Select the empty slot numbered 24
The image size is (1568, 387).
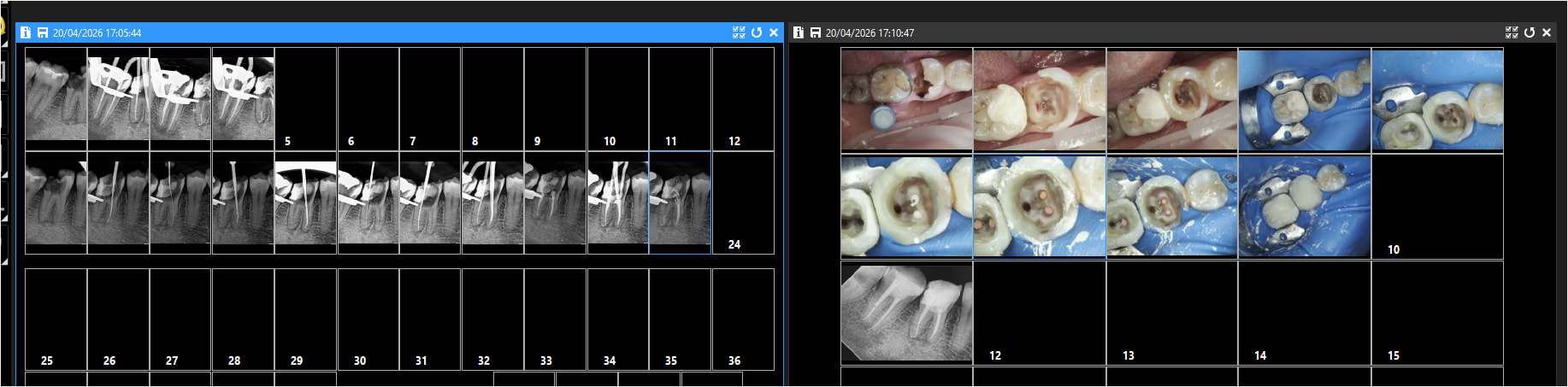(x=743, y=202)
